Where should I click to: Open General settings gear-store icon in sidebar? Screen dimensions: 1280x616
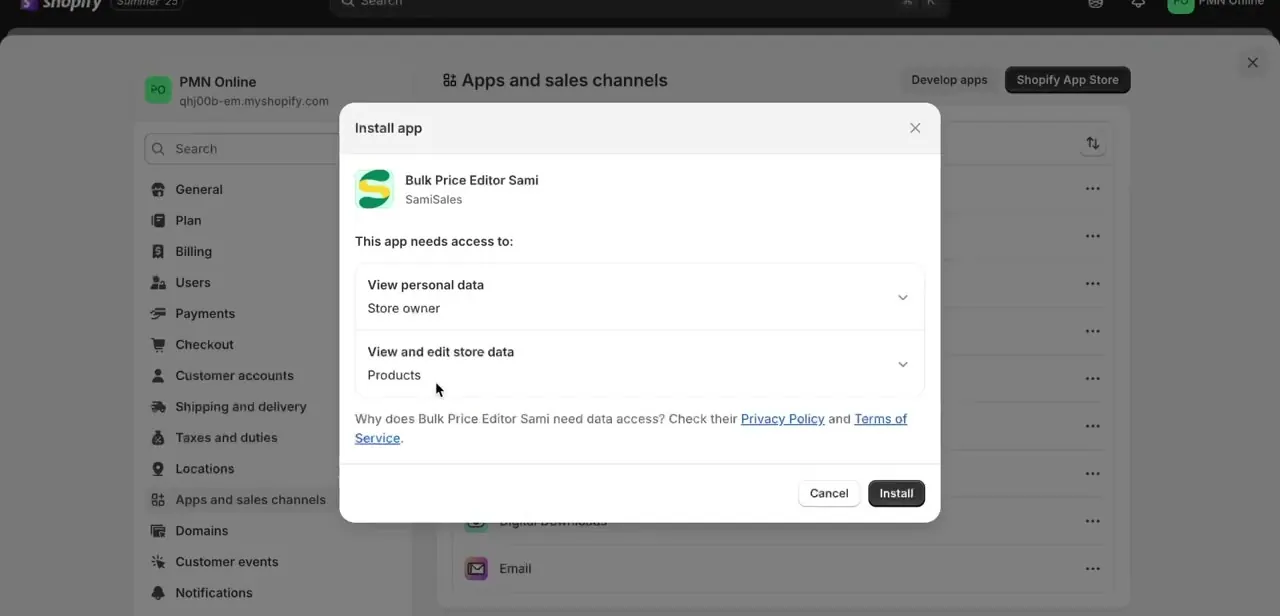(158, 189)
